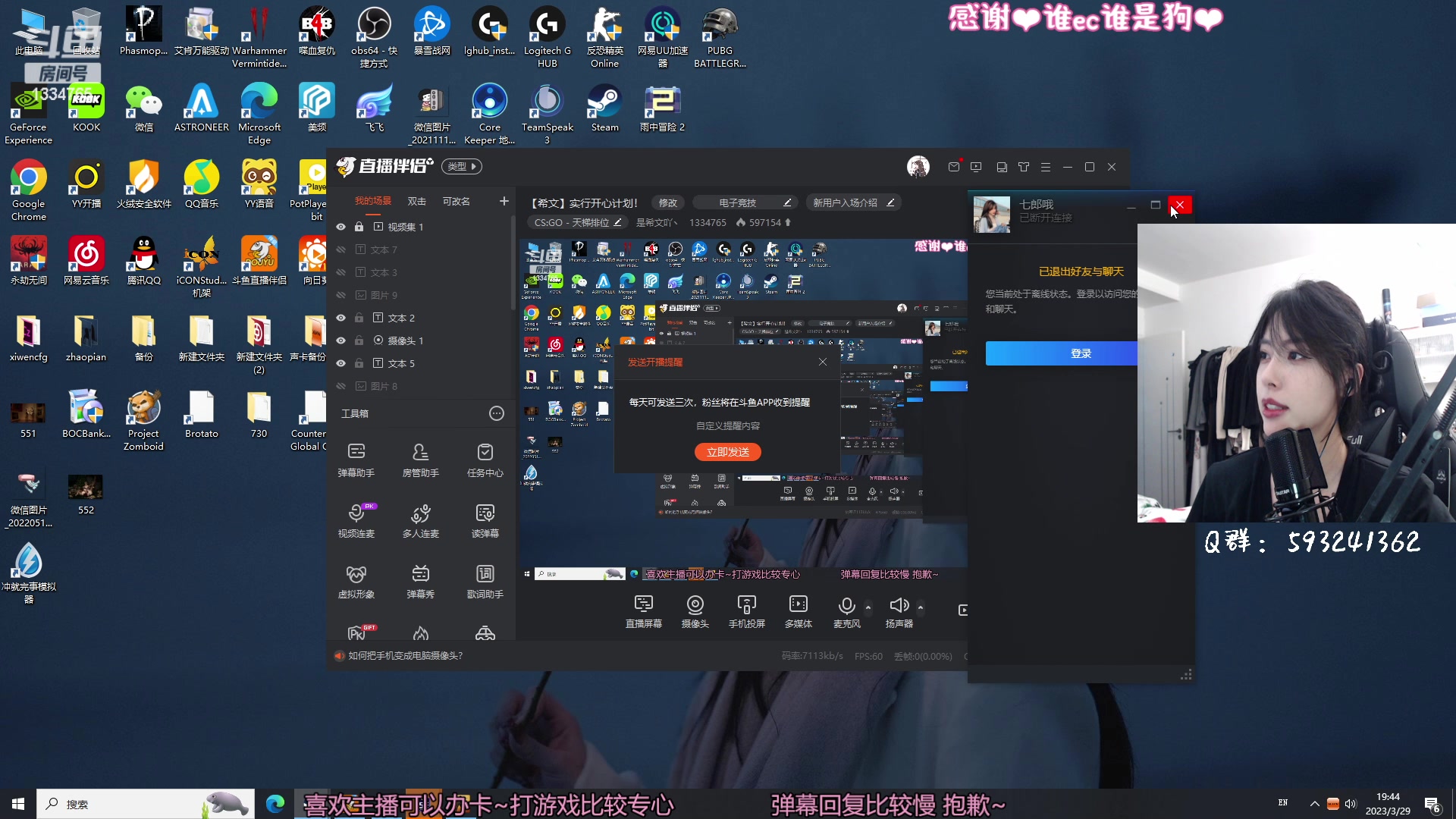The height and width of the screenshot is (819, 1456).
Task: Click the 麦克风 microphone icon
Action: tap(846, 605)
